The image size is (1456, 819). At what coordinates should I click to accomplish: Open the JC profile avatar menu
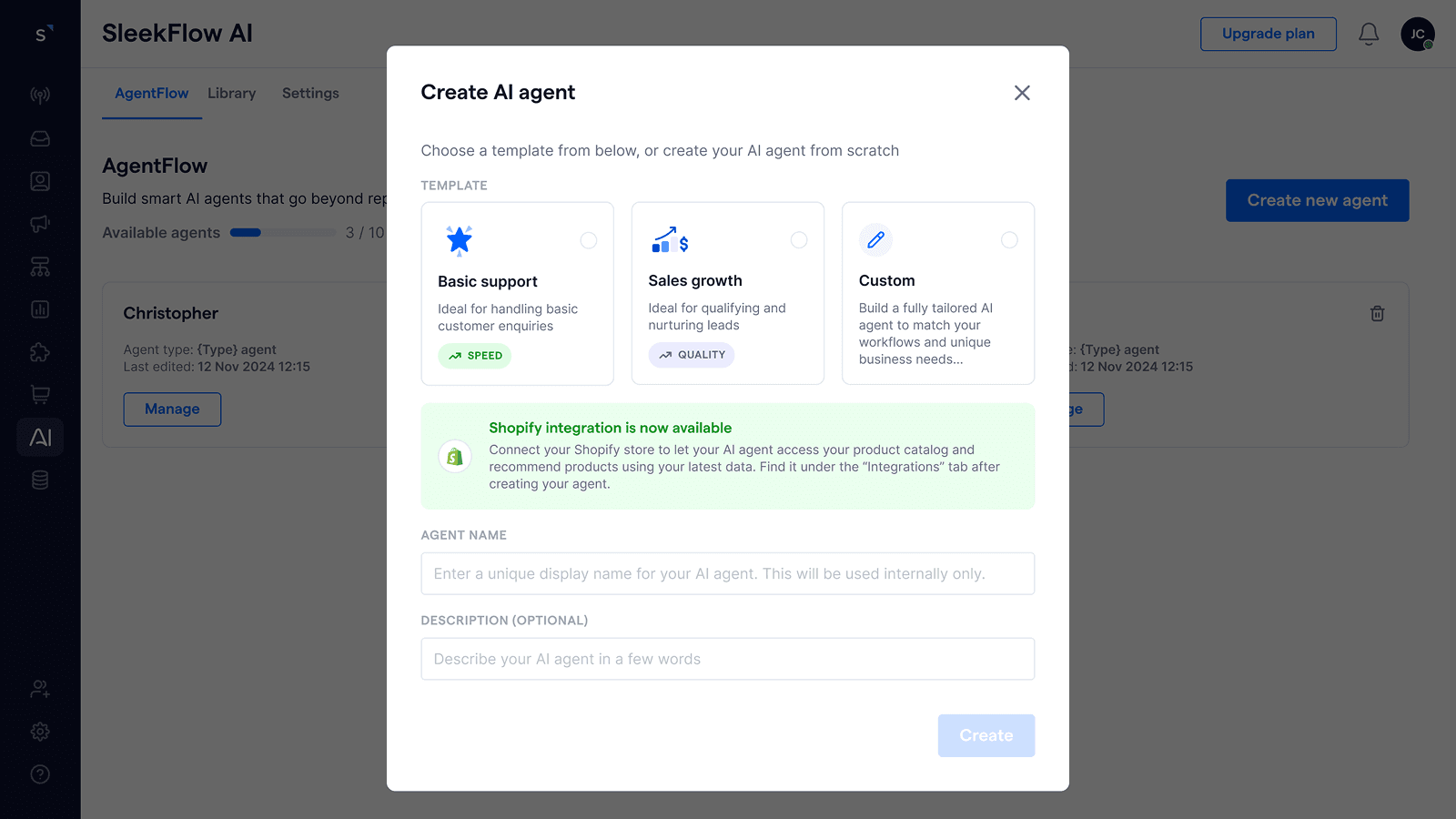[x=1417, y=34]
